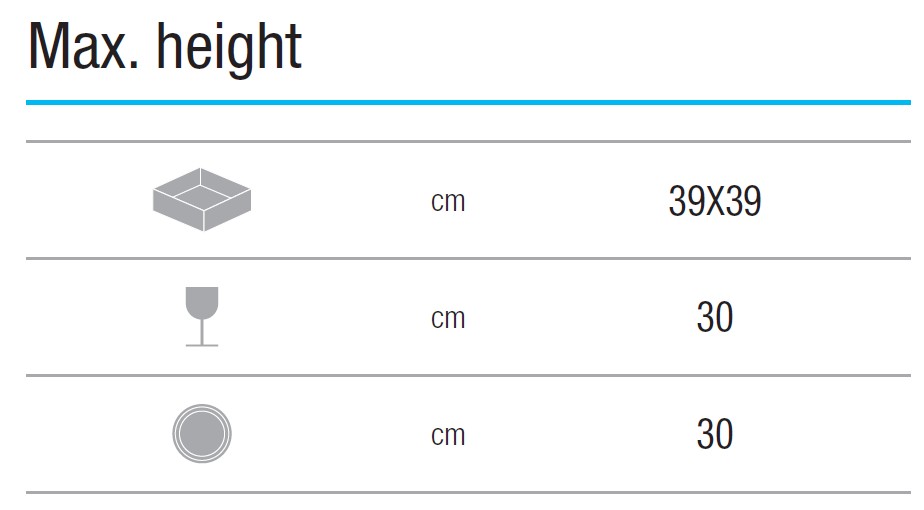Click the gray divider above the basket row
The height and width of the screenshot is (510, 924).
pos(468,142)
